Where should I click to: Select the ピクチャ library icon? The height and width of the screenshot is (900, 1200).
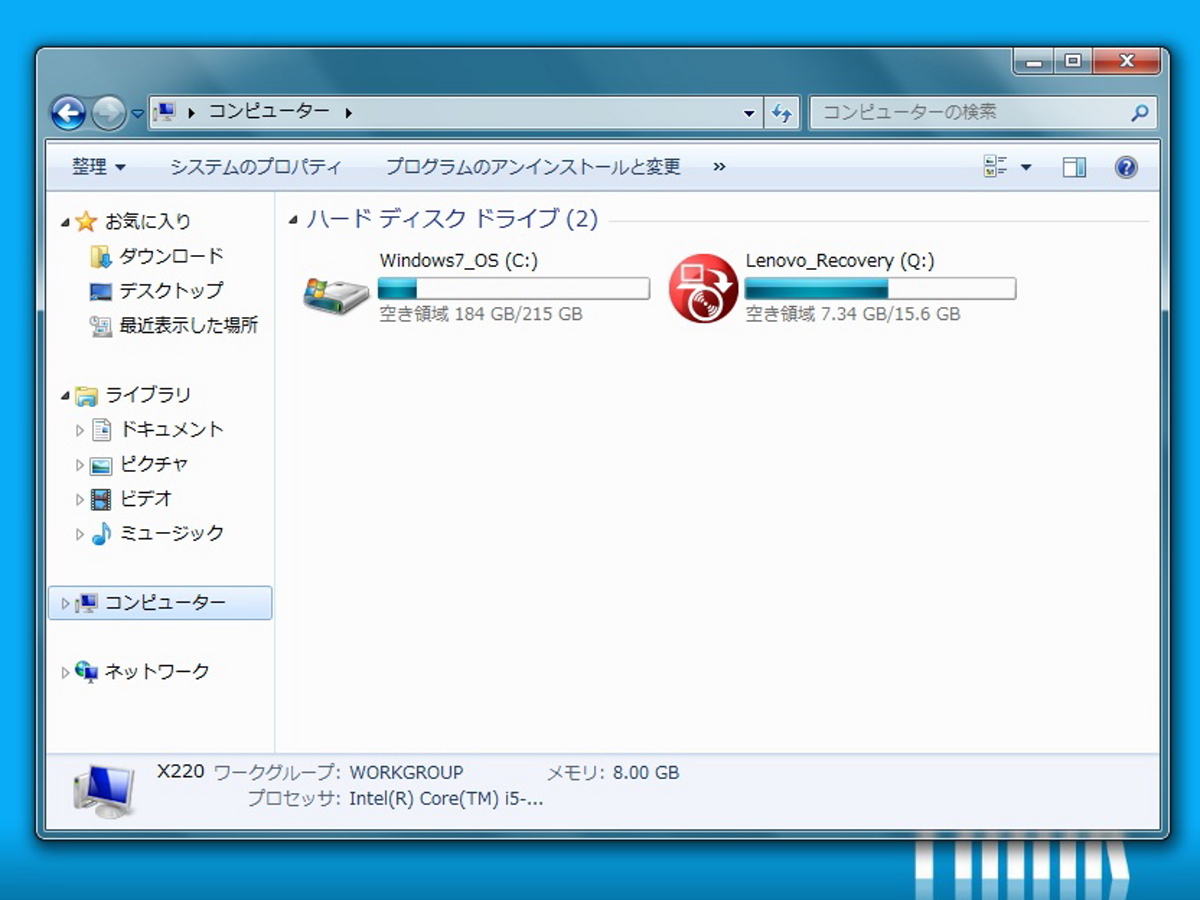tap(101, 465)
